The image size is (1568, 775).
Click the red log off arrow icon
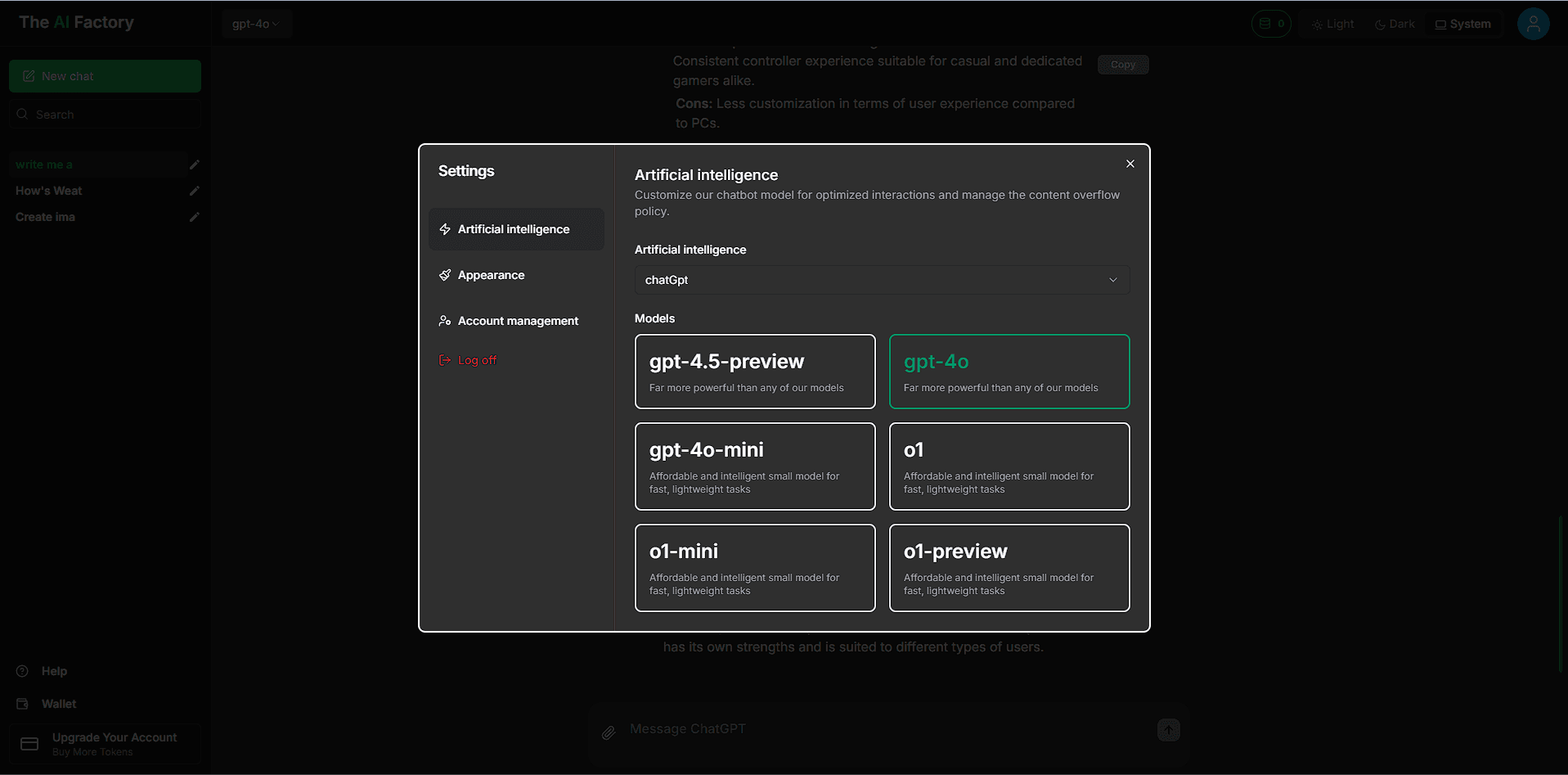click(x=445, y=360)
